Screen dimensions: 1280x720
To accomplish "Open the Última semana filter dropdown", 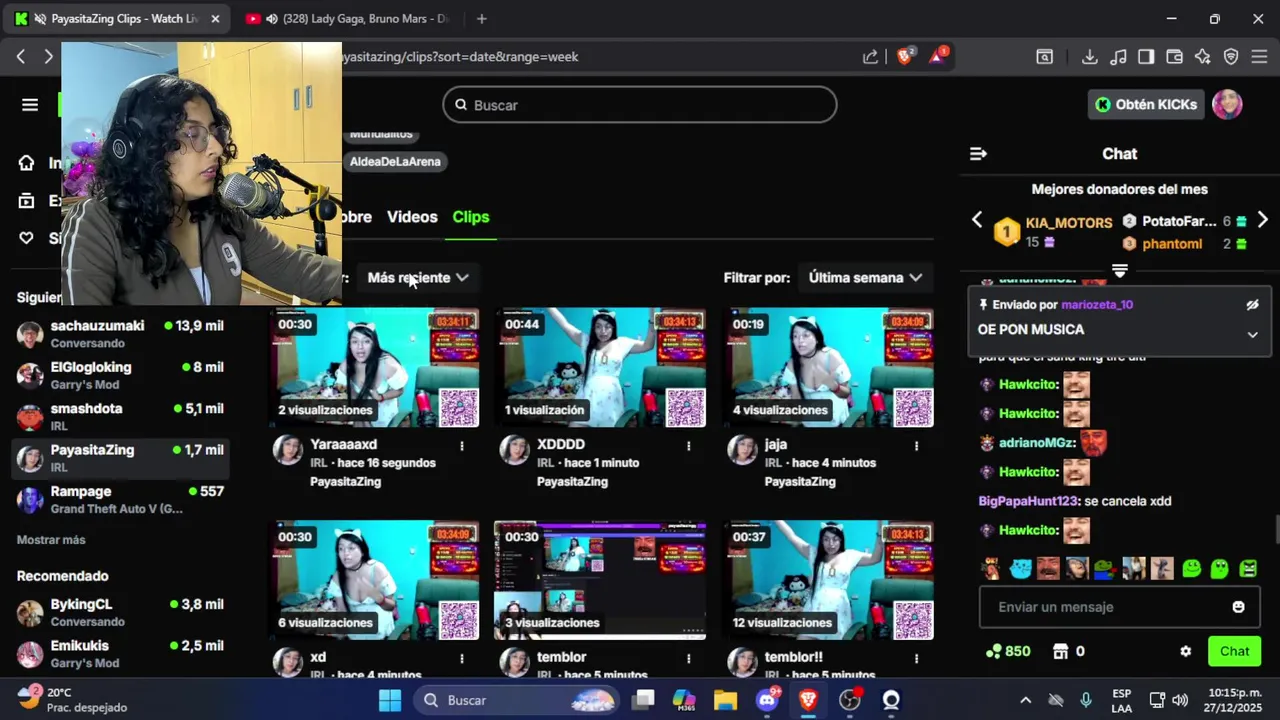I will coord(865,278).
